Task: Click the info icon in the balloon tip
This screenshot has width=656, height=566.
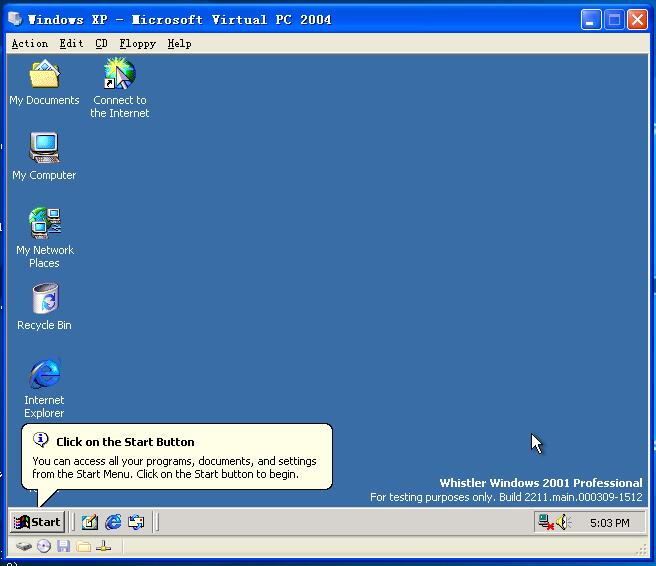Action: 41,440
